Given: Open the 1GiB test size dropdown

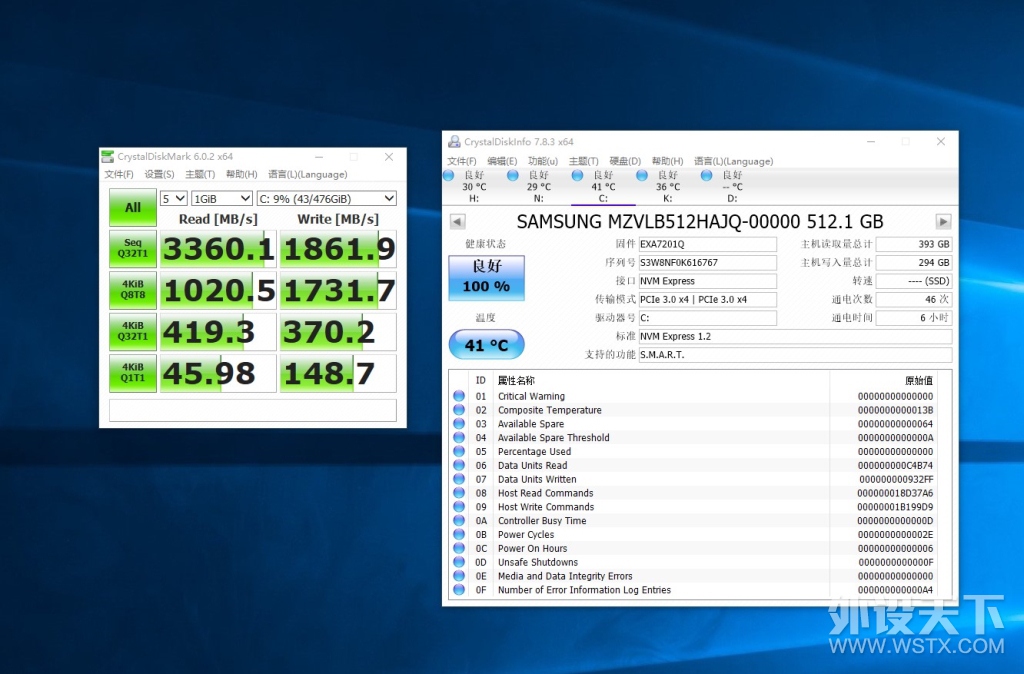Looking at the screenshot, I should (222, 199).
